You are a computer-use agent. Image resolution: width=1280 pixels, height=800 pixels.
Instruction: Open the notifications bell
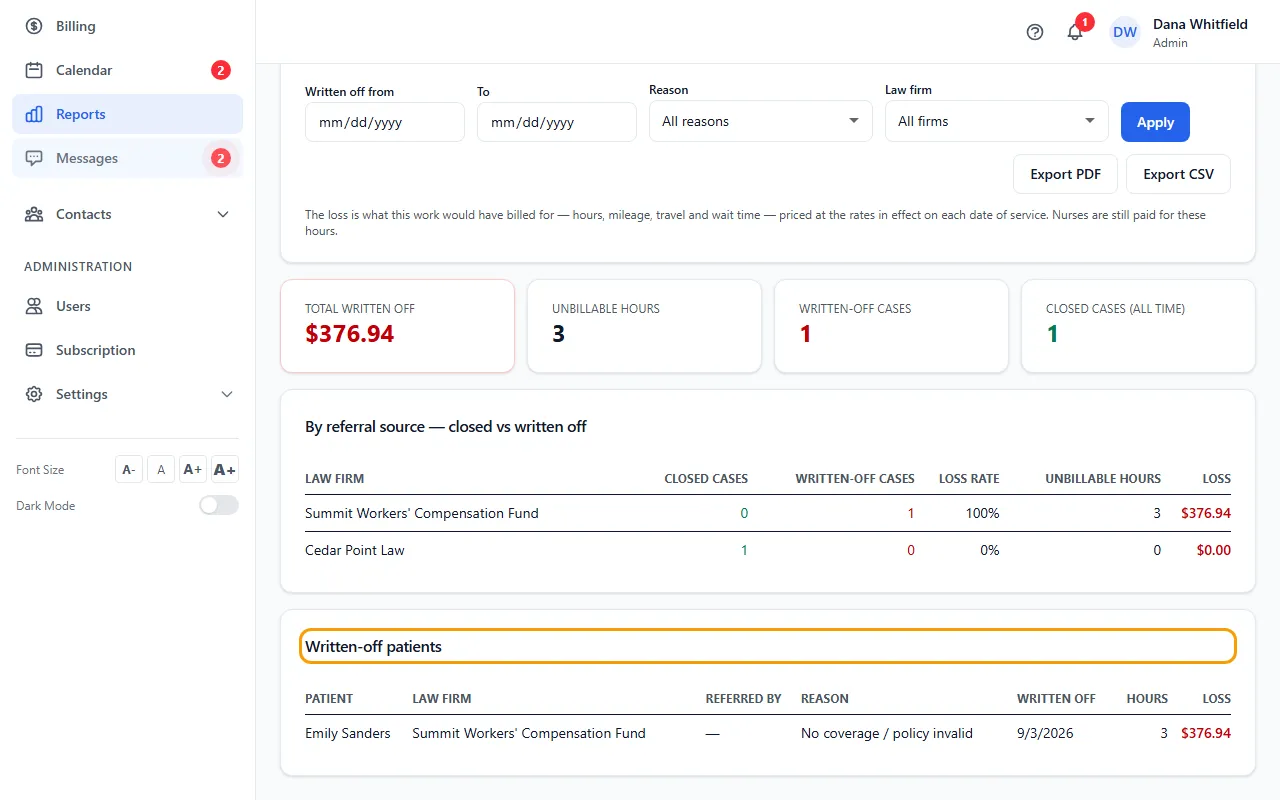point(1075,32)
